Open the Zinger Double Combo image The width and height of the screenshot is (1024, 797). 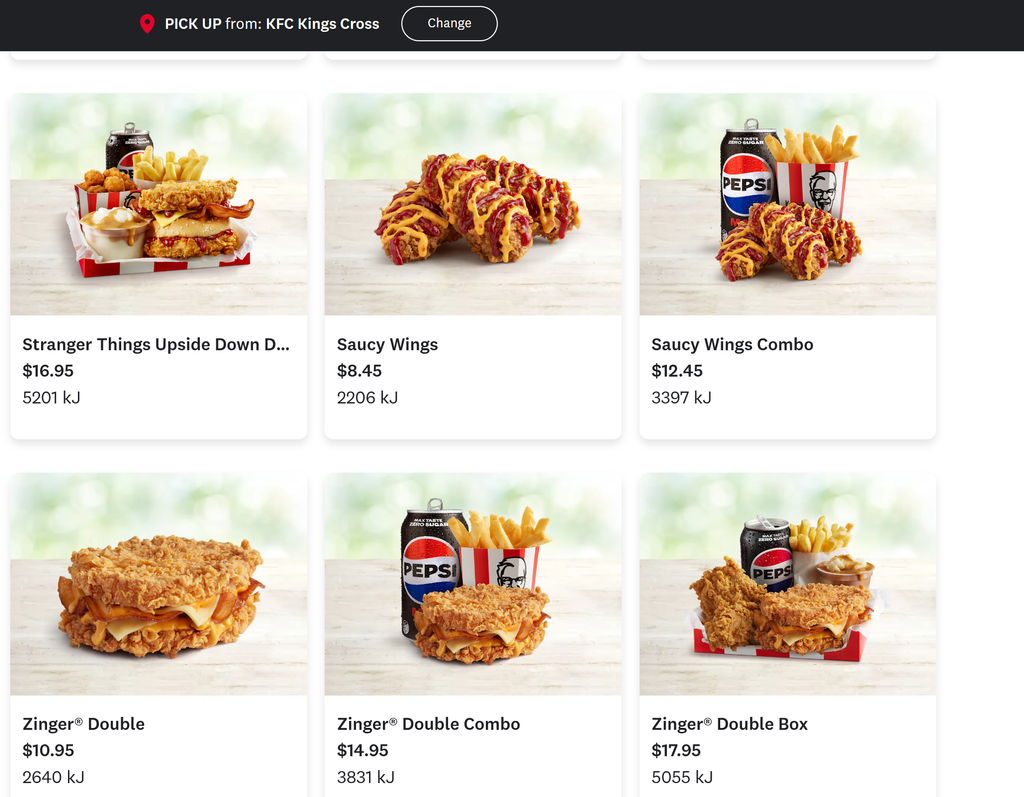click(473, 584)
